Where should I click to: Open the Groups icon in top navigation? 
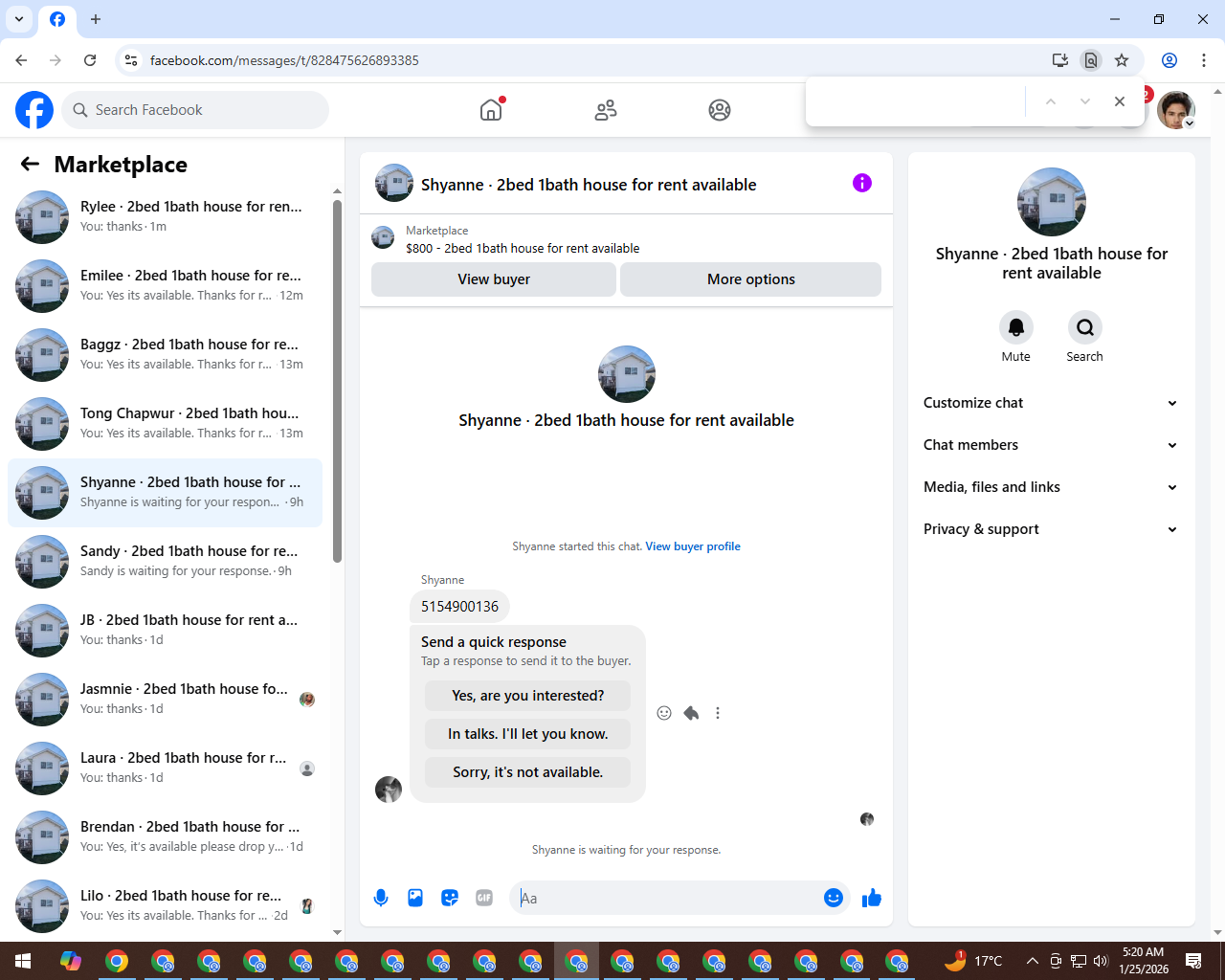click(x=720, y=110)
